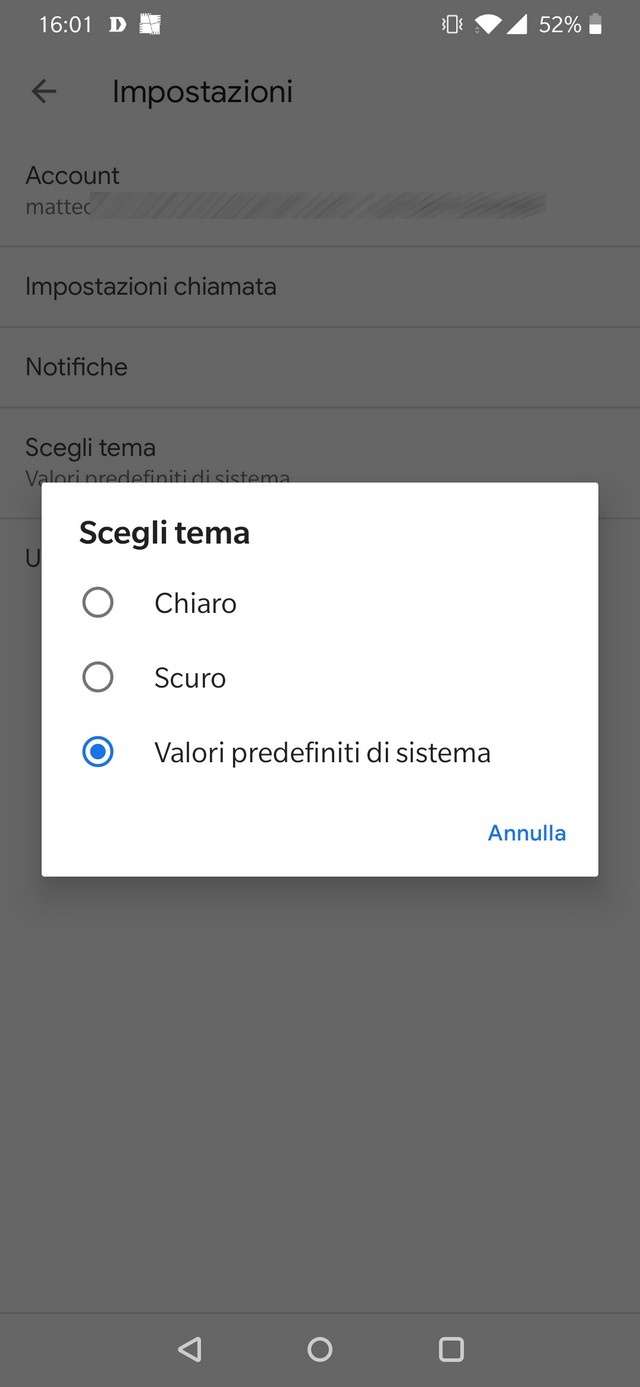Tap the notification icon next to D
640x1387 pixels.
pos(150,25)
